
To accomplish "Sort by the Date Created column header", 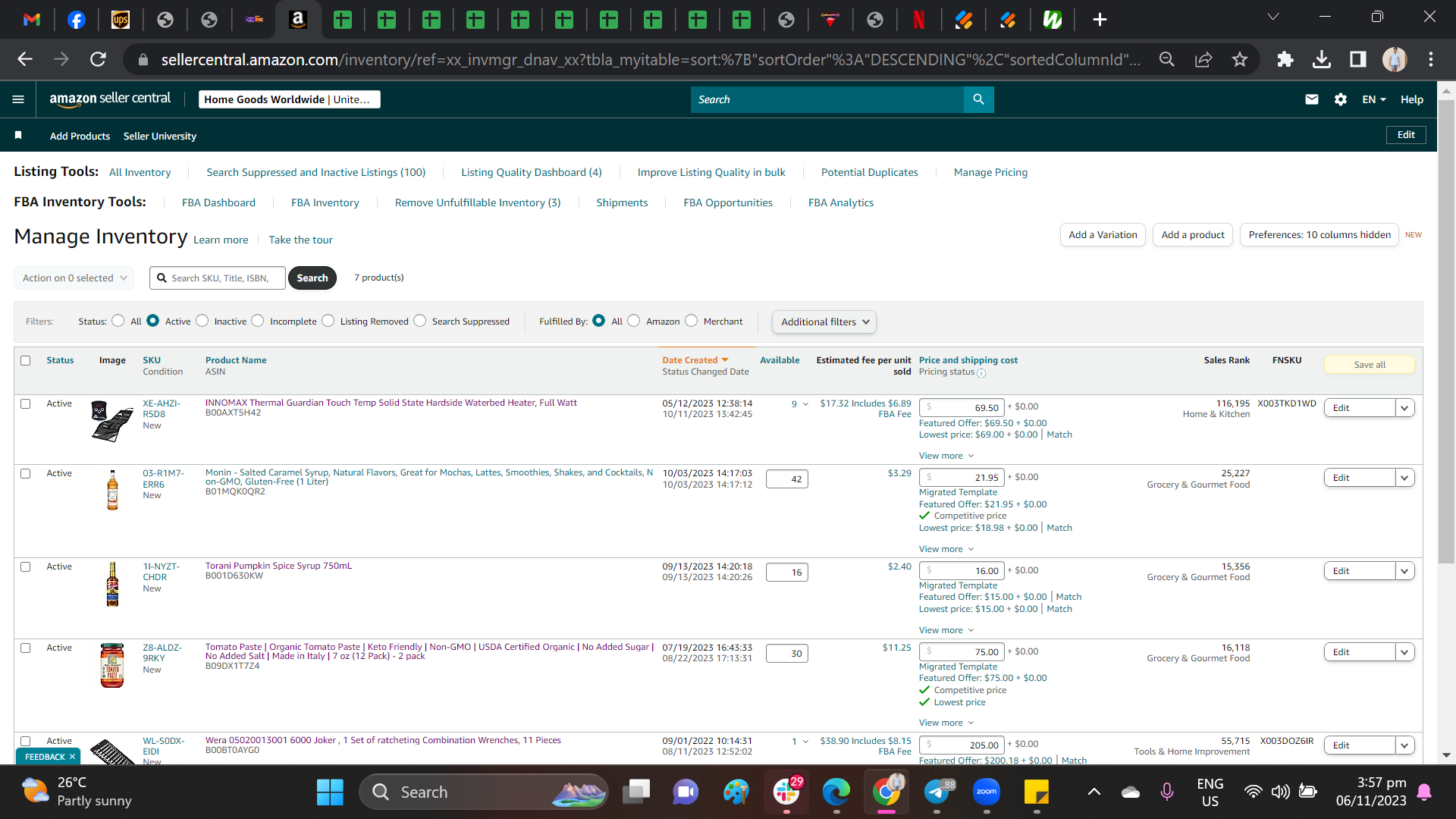I will [695, 360].
